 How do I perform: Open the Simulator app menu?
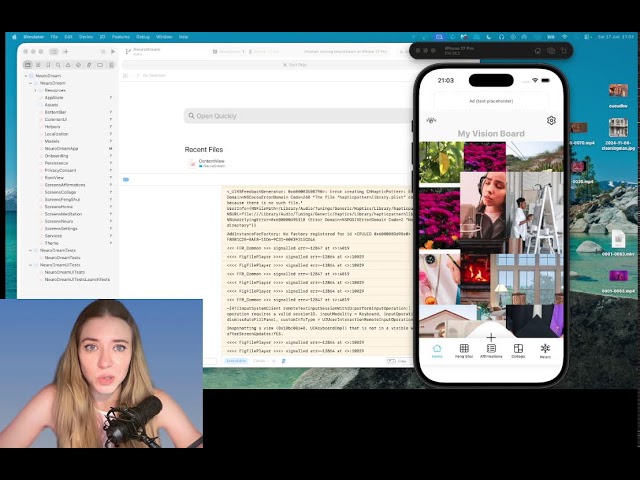(33, 37)
